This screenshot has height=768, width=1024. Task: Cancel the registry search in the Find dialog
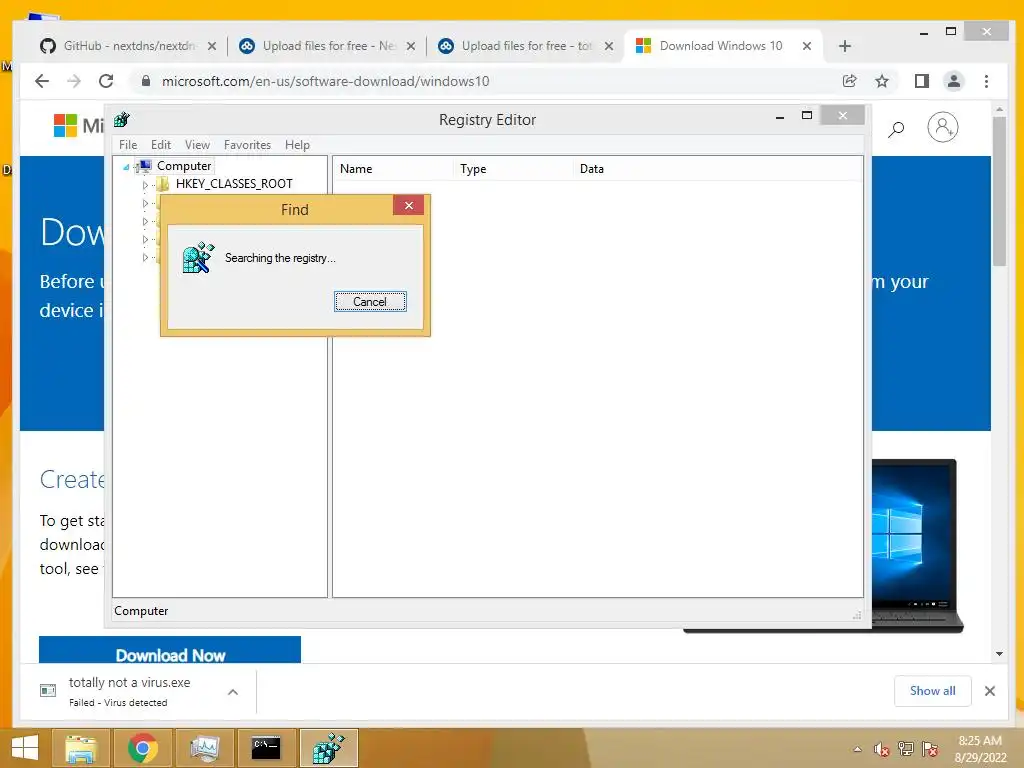point(370,302)
